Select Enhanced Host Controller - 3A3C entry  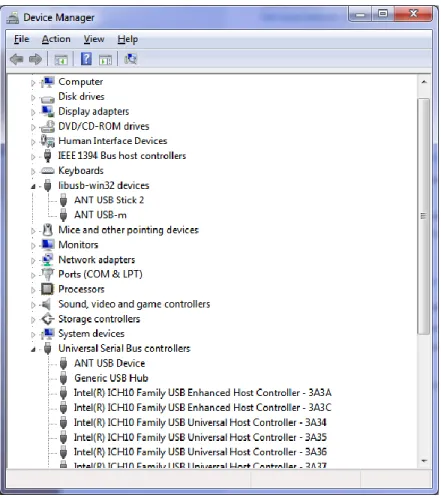click(x=203, y=407)
